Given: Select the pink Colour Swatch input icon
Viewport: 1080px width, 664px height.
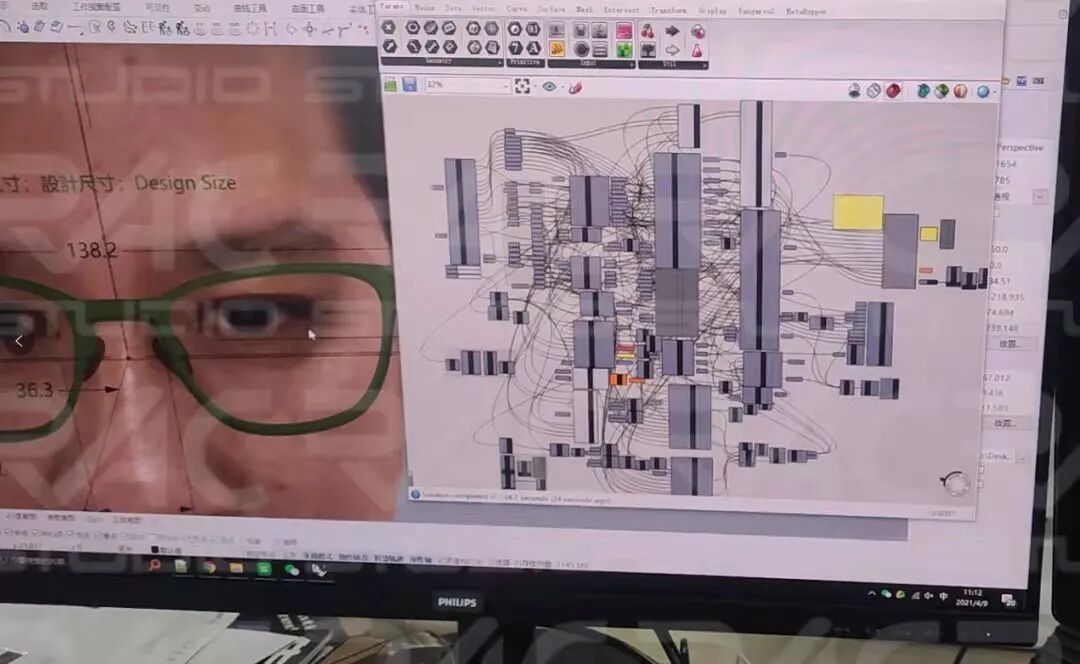Looking at the screenshot, I should click(624, 30).
